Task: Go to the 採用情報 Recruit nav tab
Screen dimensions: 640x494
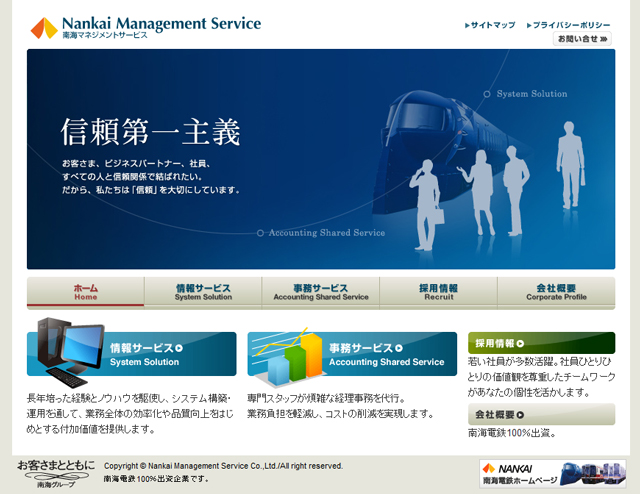Action: point(438,292)
